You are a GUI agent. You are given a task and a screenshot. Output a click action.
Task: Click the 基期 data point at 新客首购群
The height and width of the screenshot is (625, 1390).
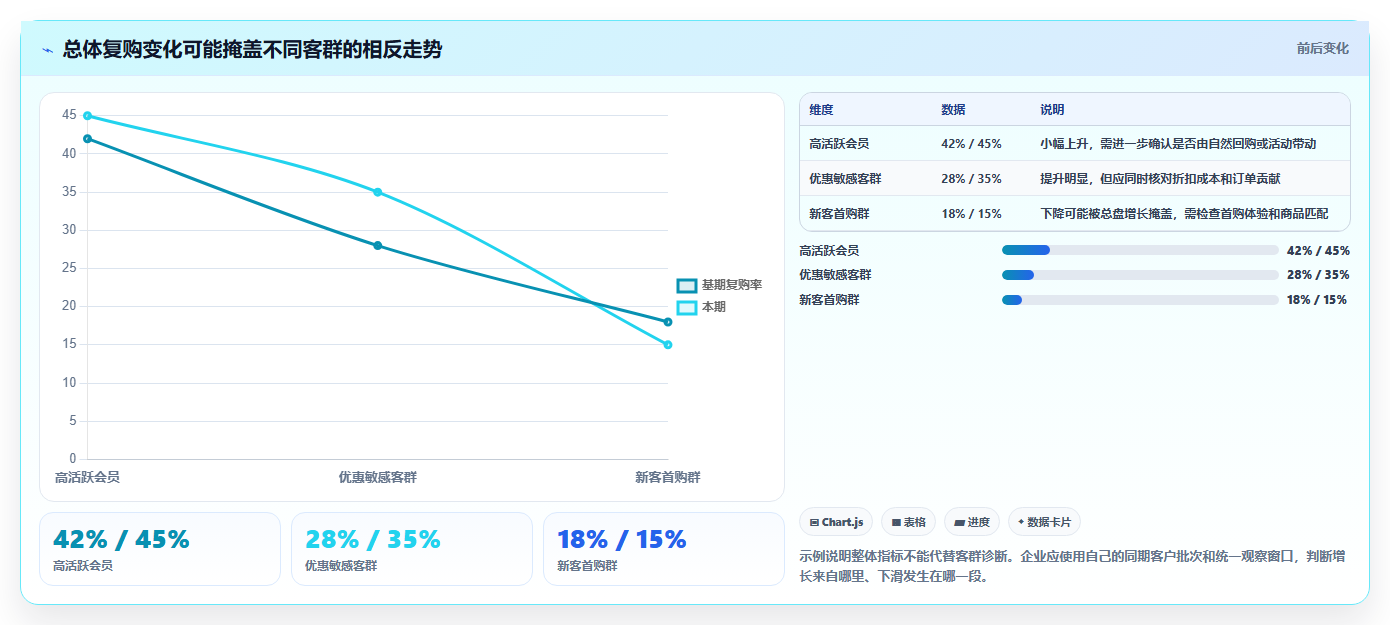[x=668, y=322]
